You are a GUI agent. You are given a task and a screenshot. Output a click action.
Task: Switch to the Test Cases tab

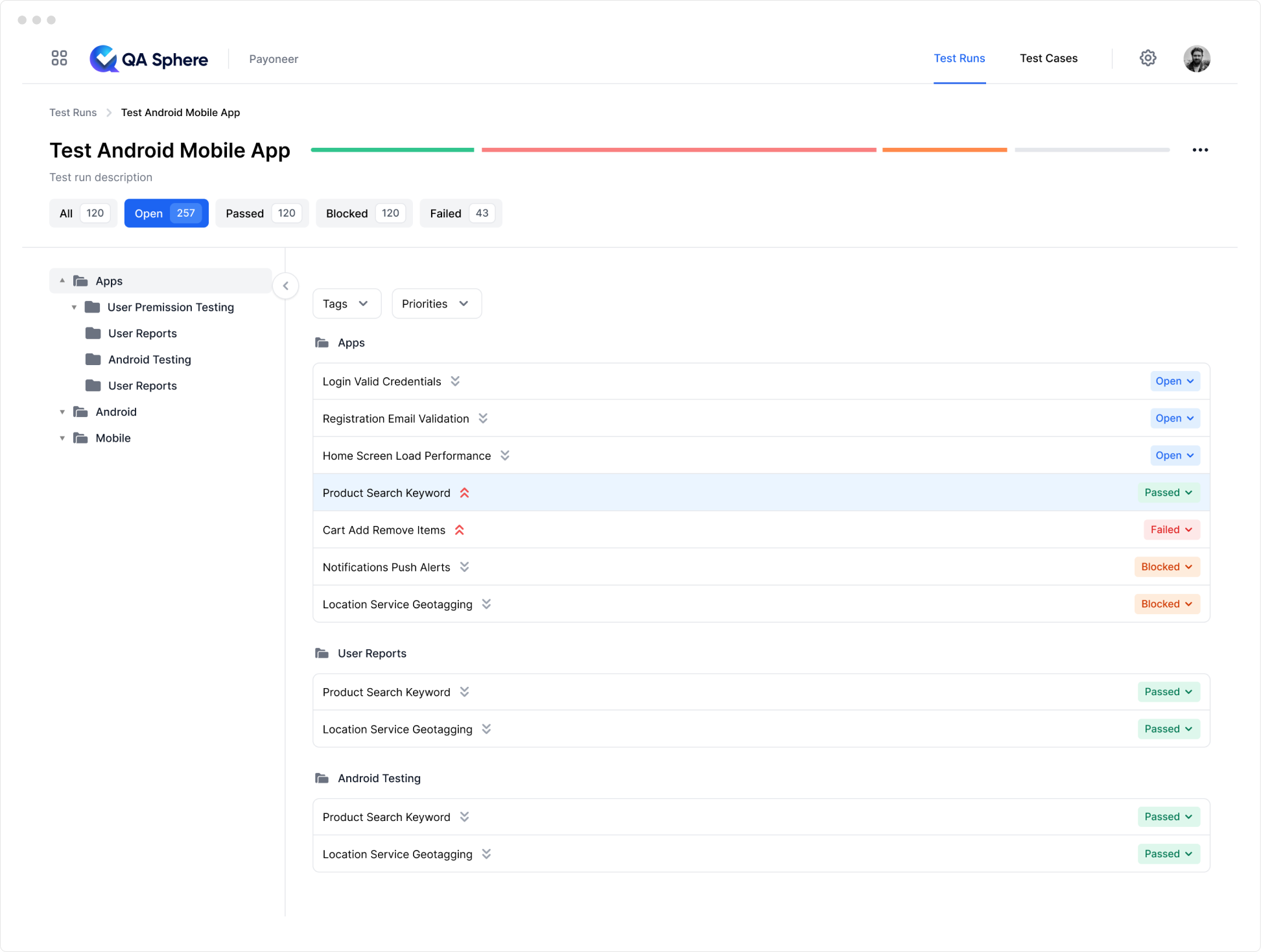[1048, 58]
